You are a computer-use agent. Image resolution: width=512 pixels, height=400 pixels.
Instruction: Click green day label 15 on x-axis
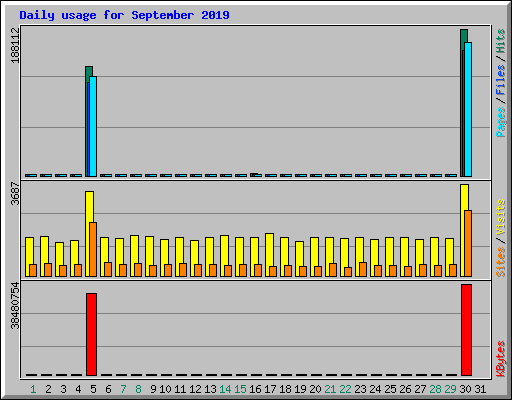(240, 389)
